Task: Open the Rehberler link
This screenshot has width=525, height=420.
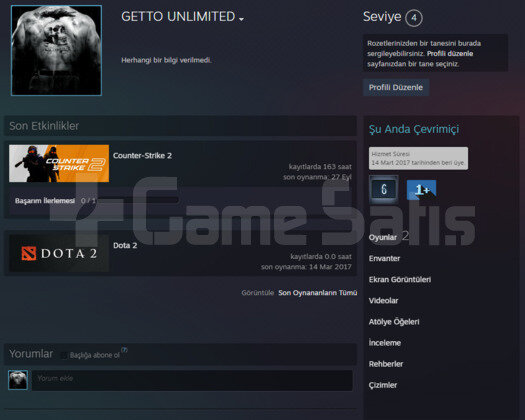Action: 386,364
